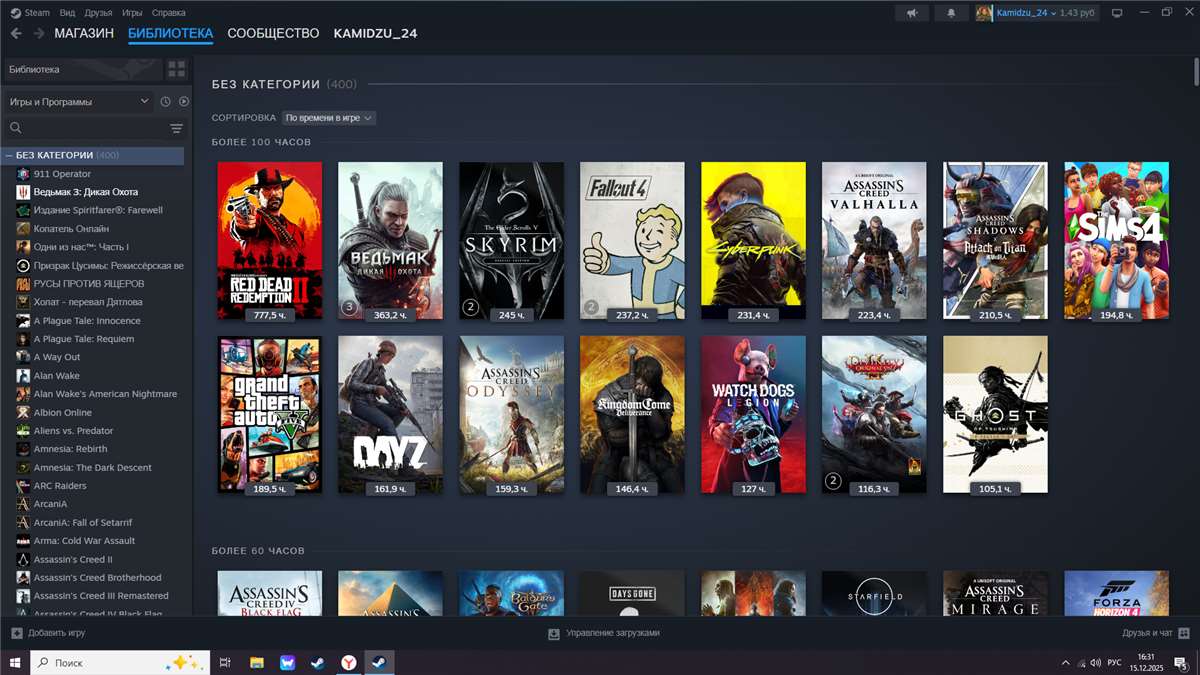The image size is (1200, 675).
Task: Click the downloads icon next to Управление загрузками
Action: (x=553, y=633)
